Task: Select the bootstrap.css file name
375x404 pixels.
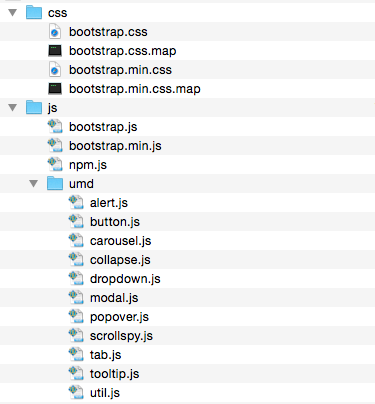Action: pyautogui.click(x=108, y=32)
